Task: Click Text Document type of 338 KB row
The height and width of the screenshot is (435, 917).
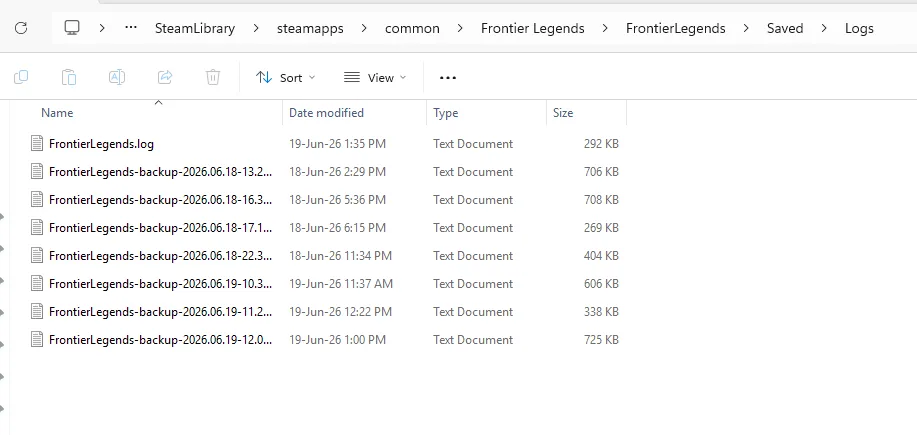Action: [473, 312]
